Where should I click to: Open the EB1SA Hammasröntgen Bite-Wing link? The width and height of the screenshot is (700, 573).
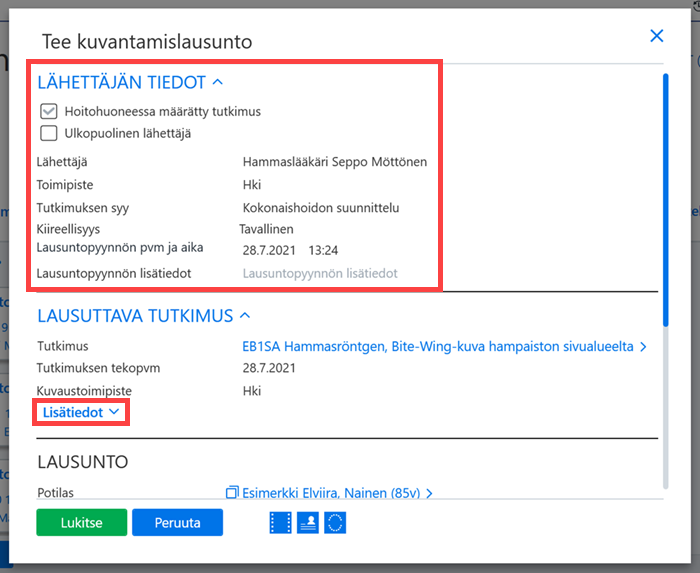point(444,346)
